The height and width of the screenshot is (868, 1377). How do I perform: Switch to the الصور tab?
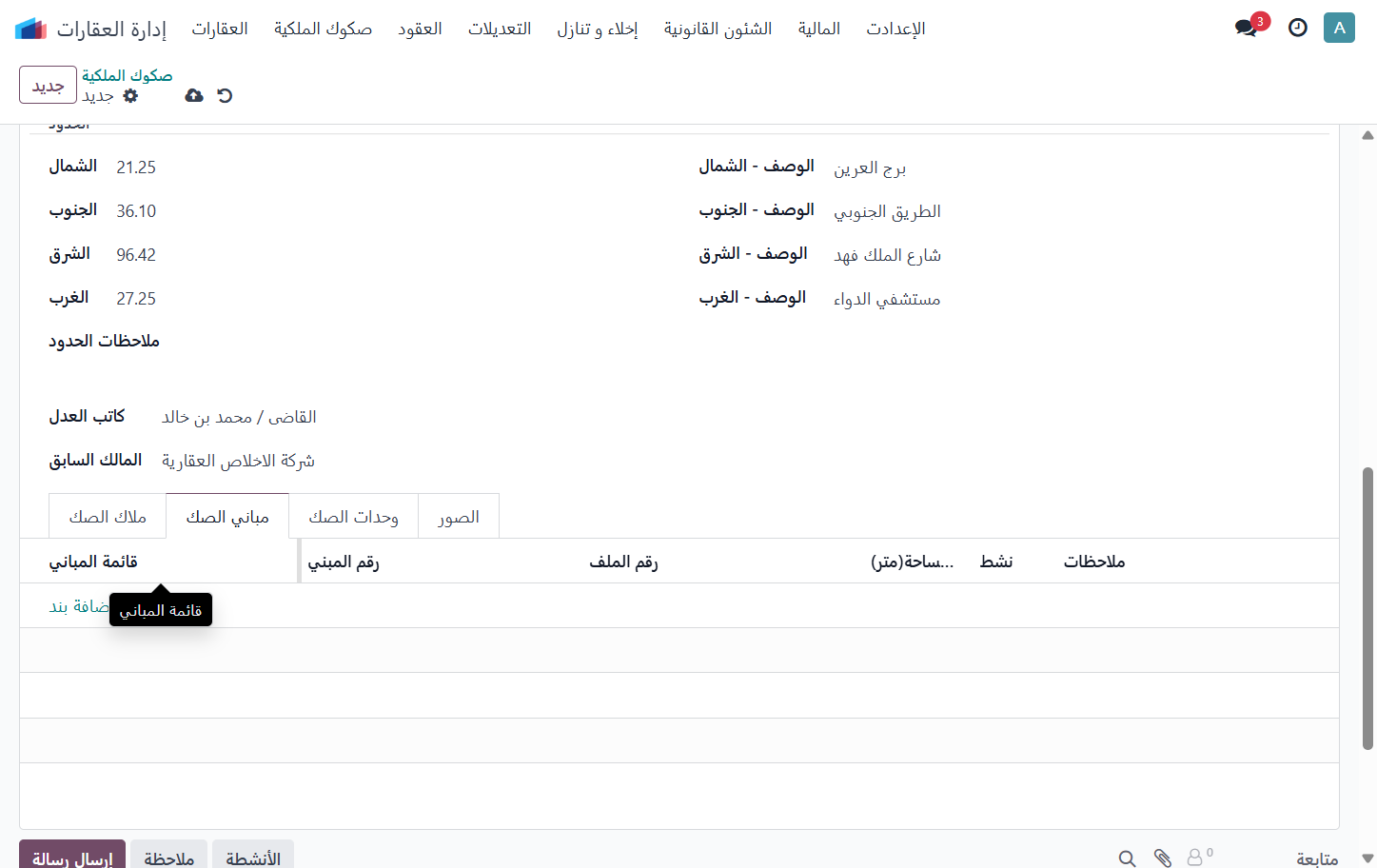459,517
